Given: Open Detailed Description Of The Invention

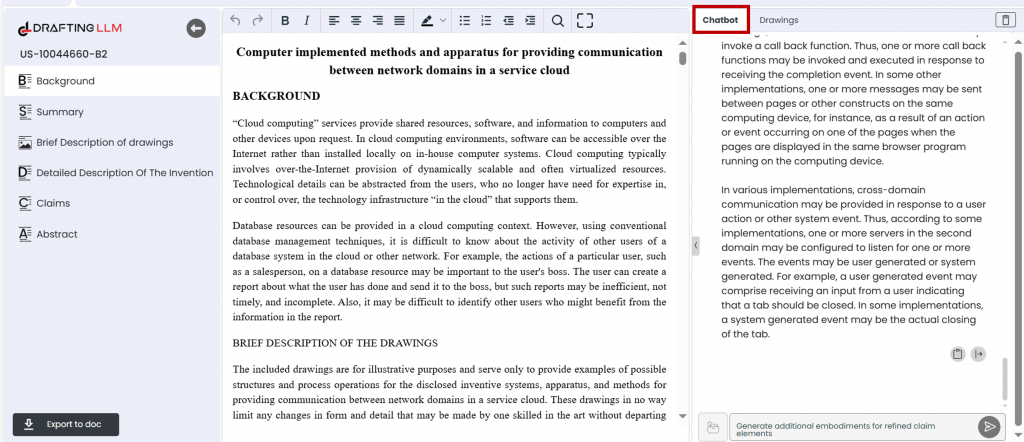Looking at the screenshot, I should (112, 173).
